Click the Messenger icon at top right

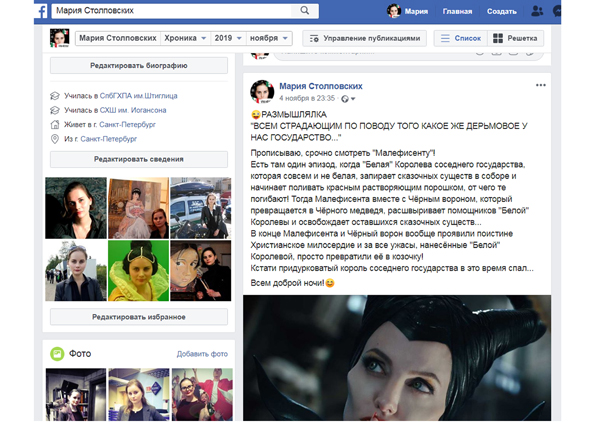(x=557, y=11)
